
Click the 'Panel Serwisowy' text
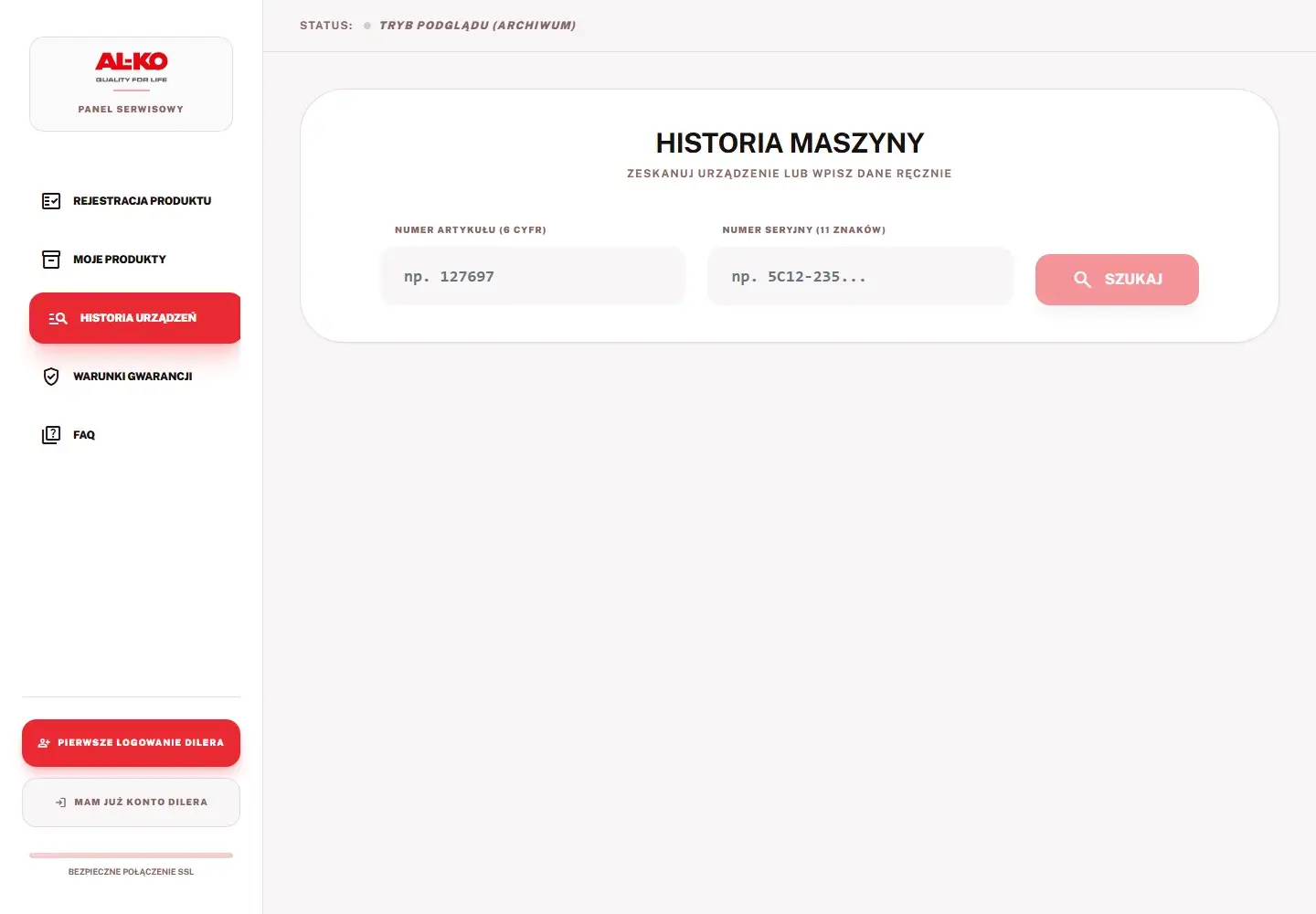[131, 110]
